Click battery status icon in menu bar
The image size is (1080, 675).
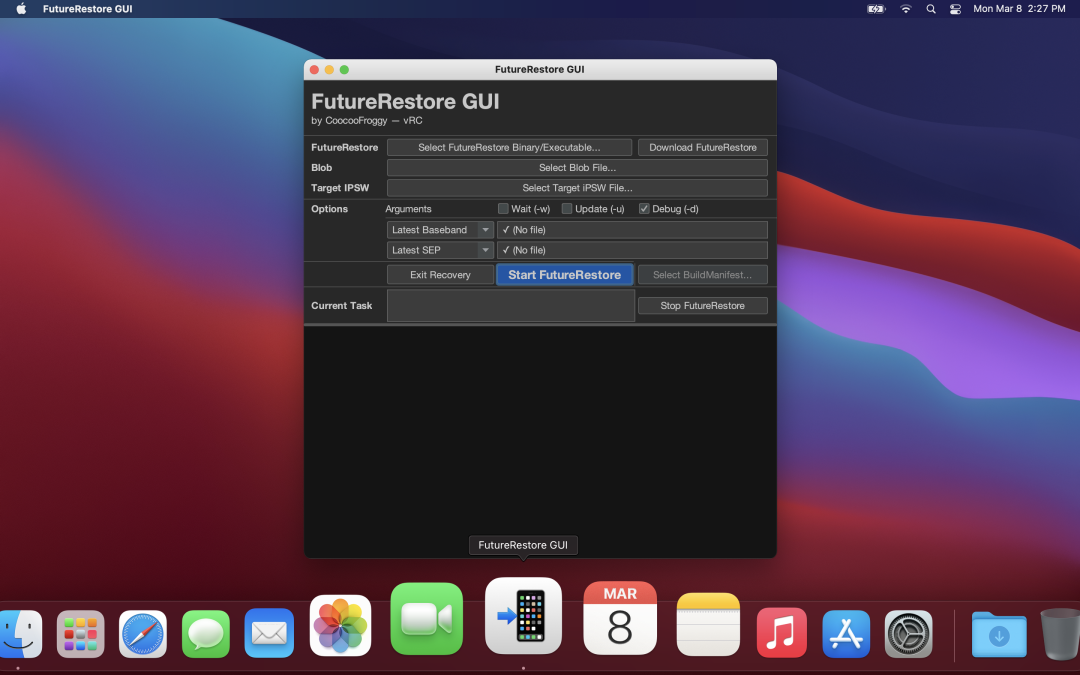876,9
